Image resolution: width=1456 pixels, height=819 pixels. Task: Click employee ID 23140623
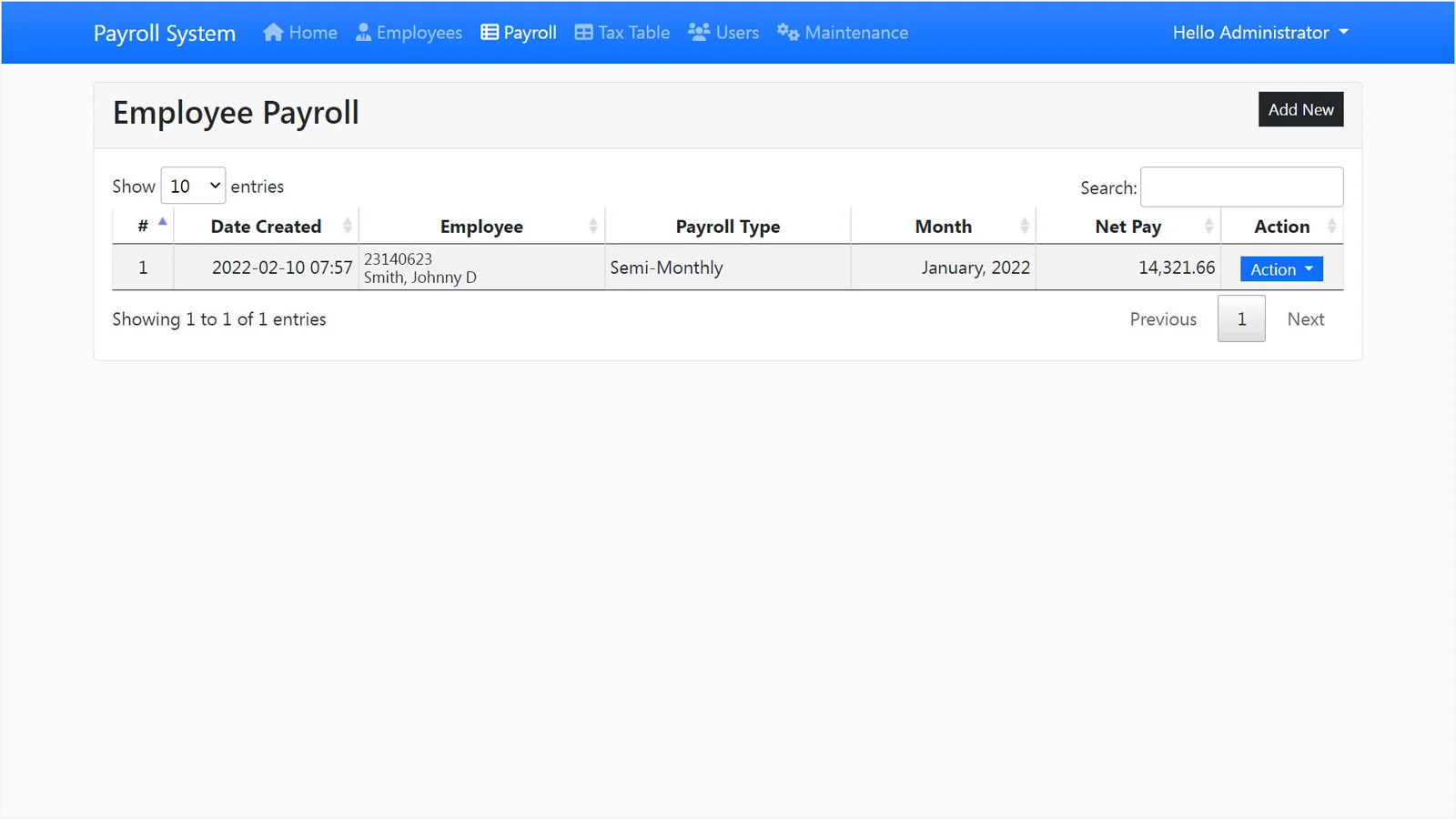click(398, 259)
